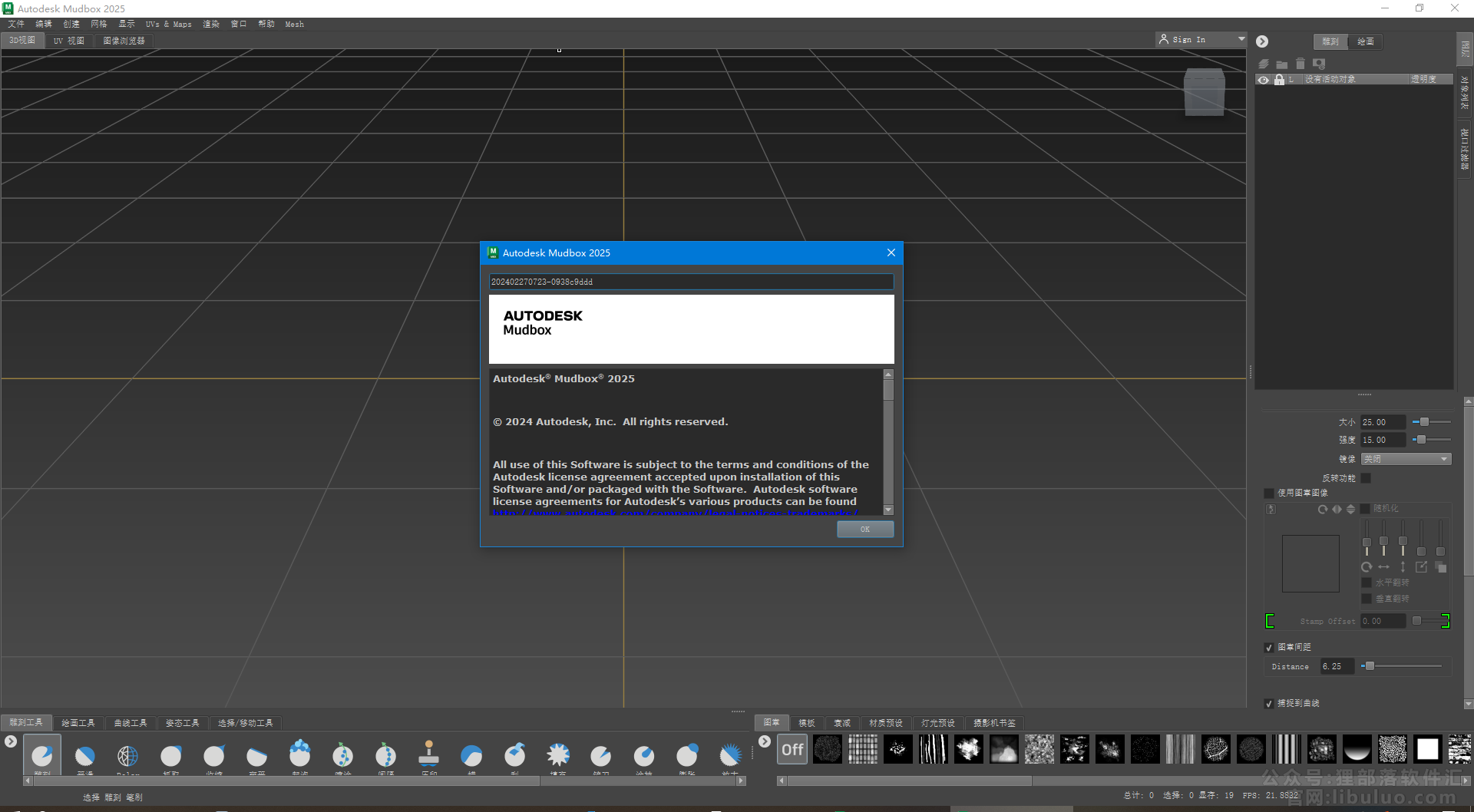1474x812 pixels.
Task: Select the Repeat (间隔) brush tool
Action: click(x=386, y=756)
